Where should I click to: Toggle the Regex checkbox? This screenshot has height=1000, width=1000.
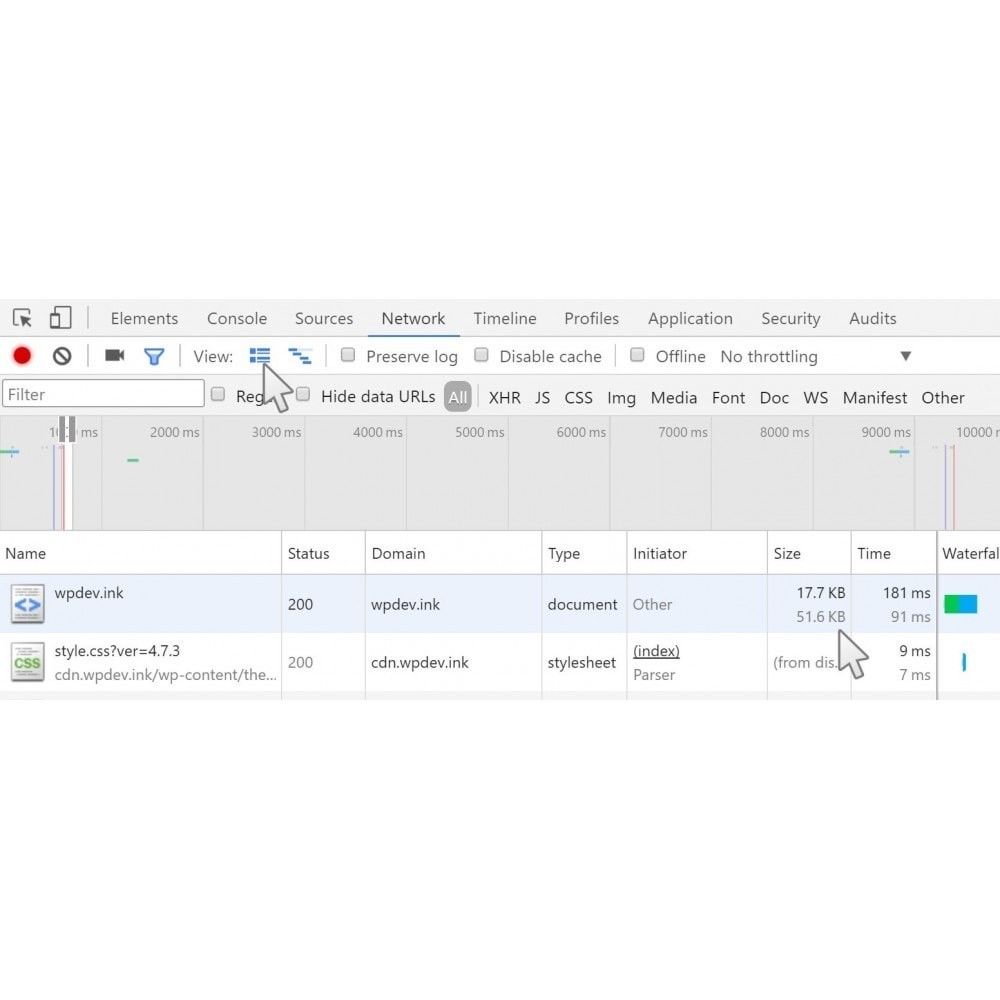(x=217, y=394)
